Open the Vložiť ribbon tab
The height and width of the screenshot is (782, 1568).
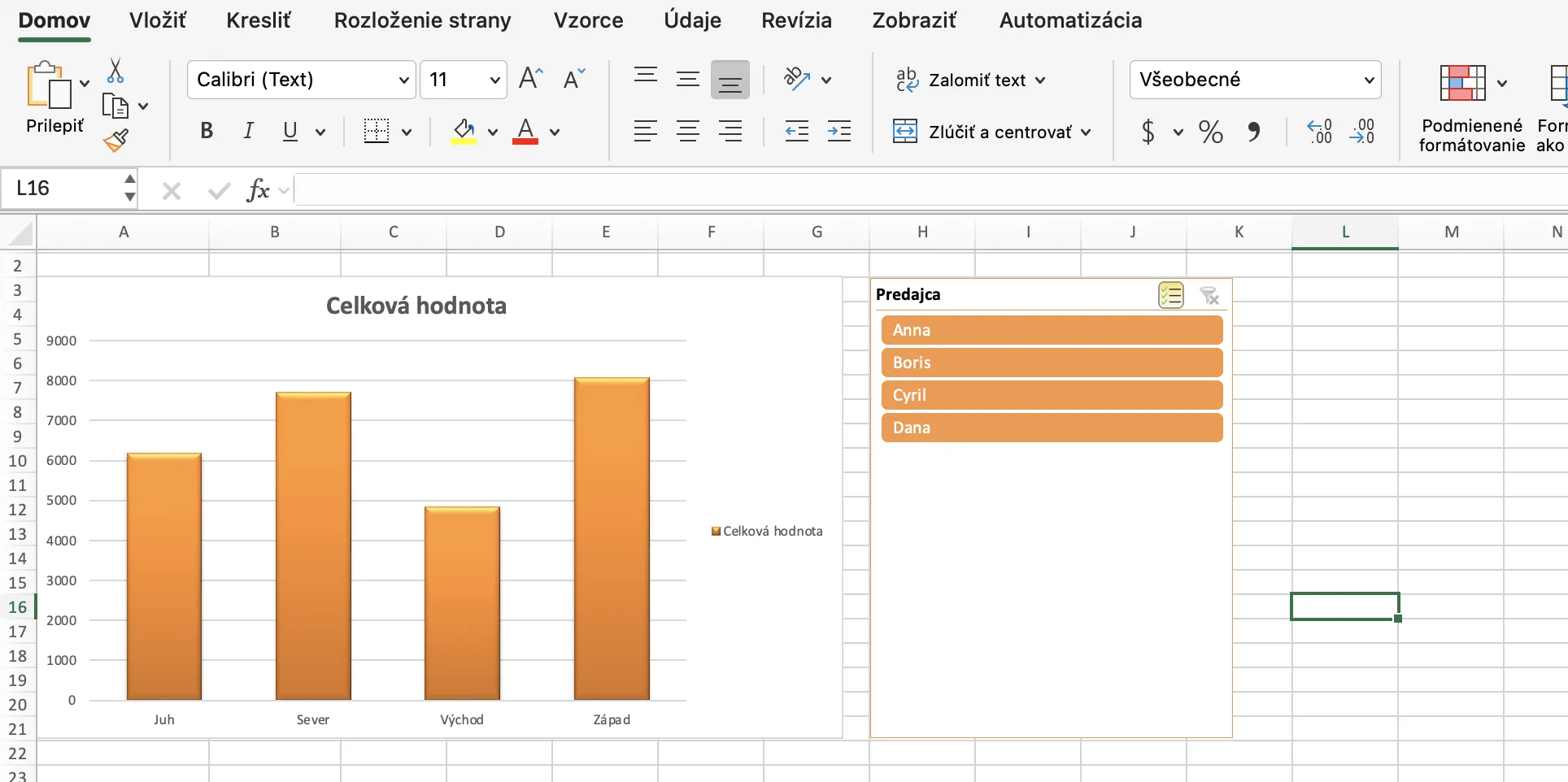[158, 20]
